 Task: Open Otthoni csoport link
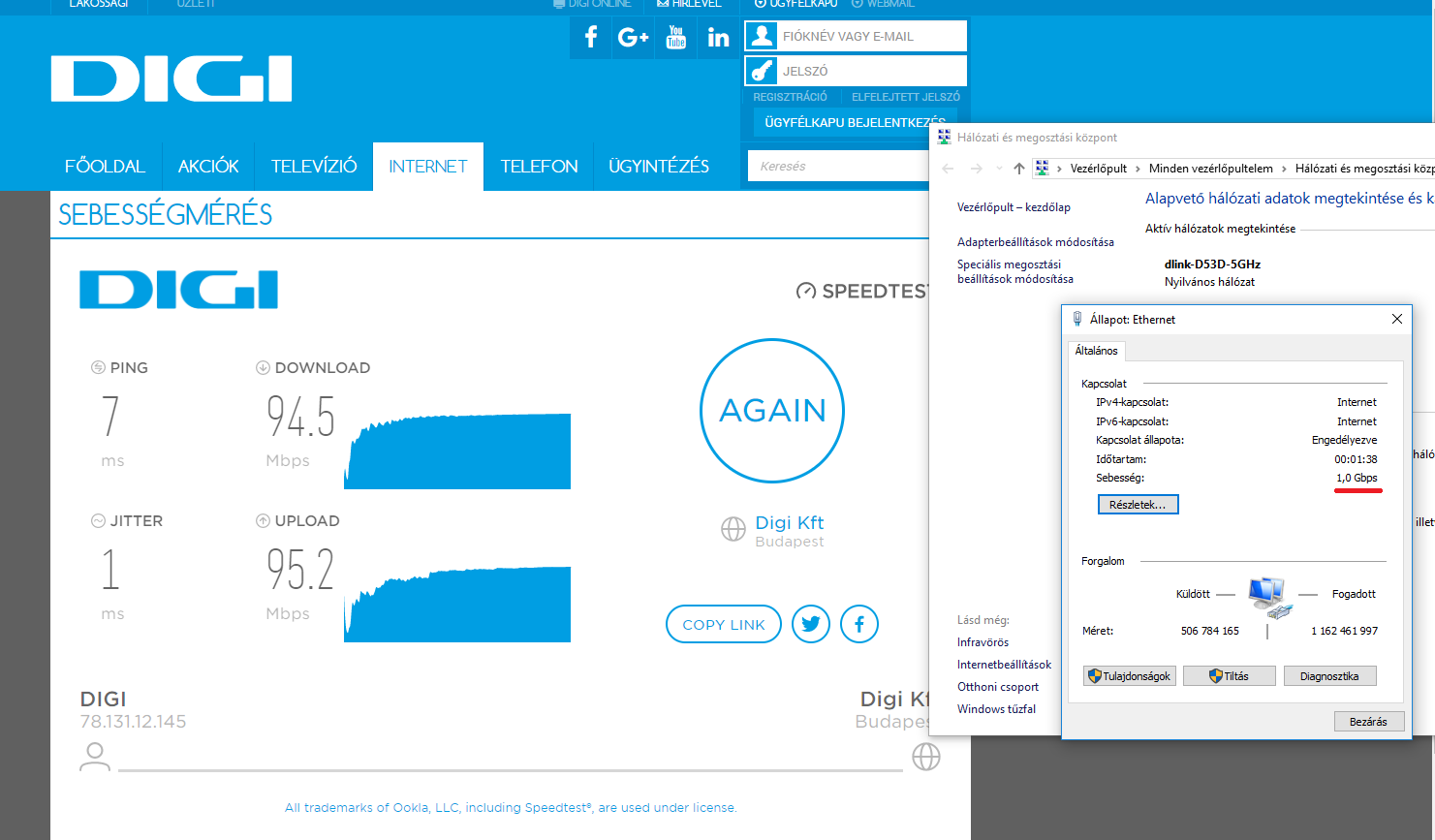click(x=998, y=687)
